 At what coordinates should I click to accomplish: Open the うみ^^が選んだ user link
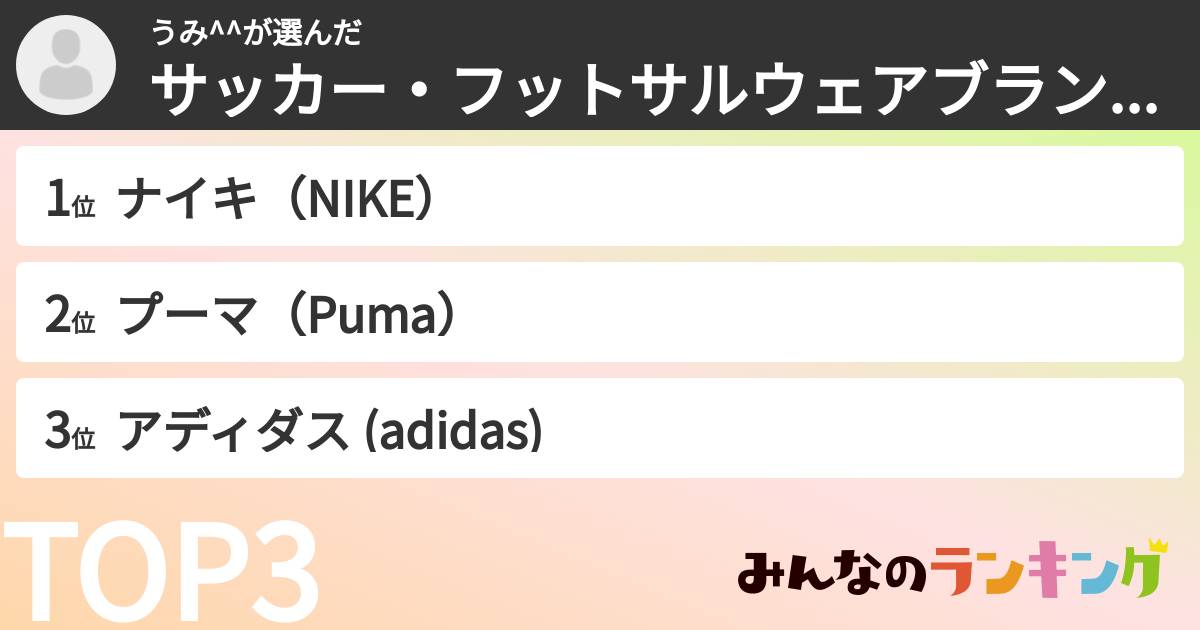(256, 34)
